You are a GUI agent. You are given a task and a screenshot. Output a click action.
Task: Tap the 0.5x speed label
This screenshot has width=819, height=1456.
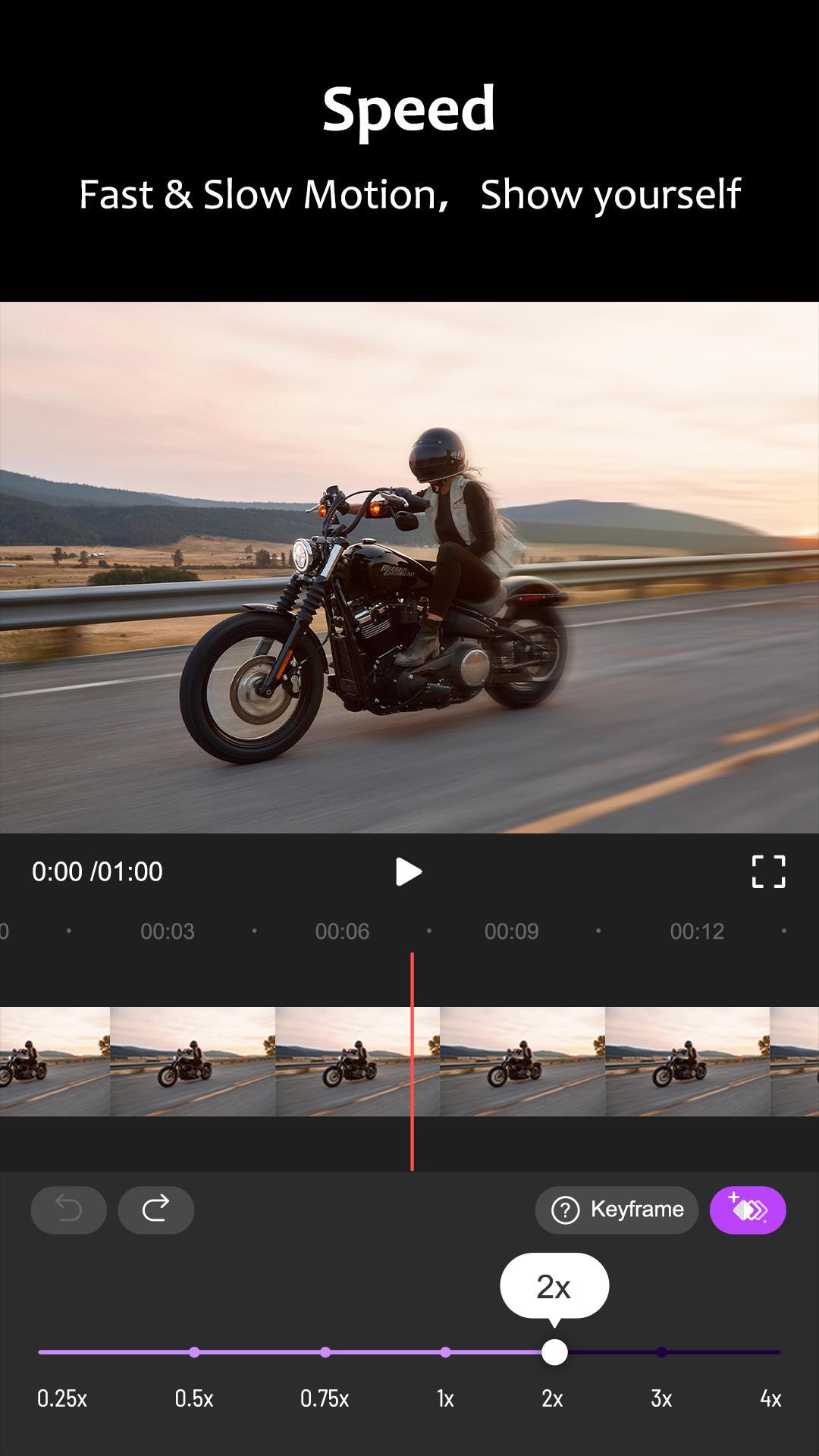coord(194,1398)
